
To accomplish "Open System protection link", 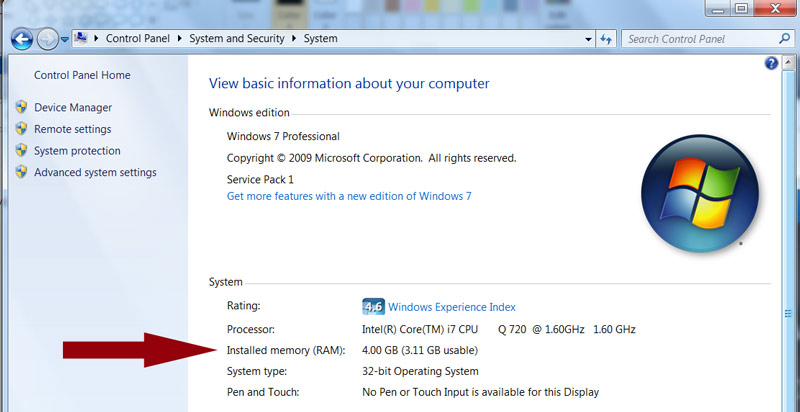I will (77, 151).
